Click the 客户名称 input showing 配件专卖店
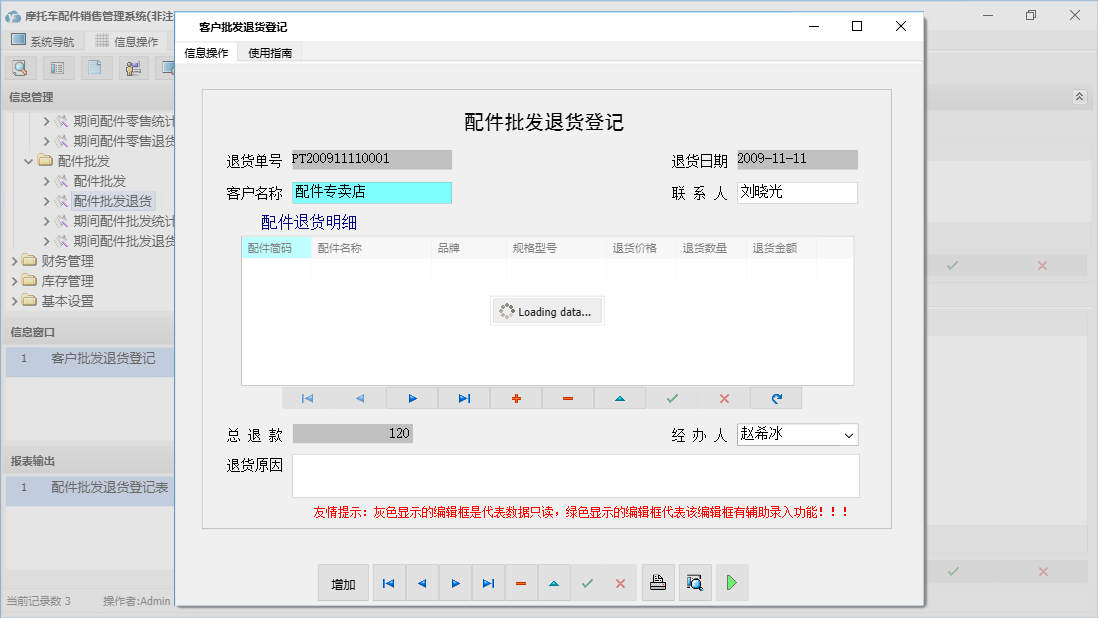1098x618 pixels. click(370, 192)
